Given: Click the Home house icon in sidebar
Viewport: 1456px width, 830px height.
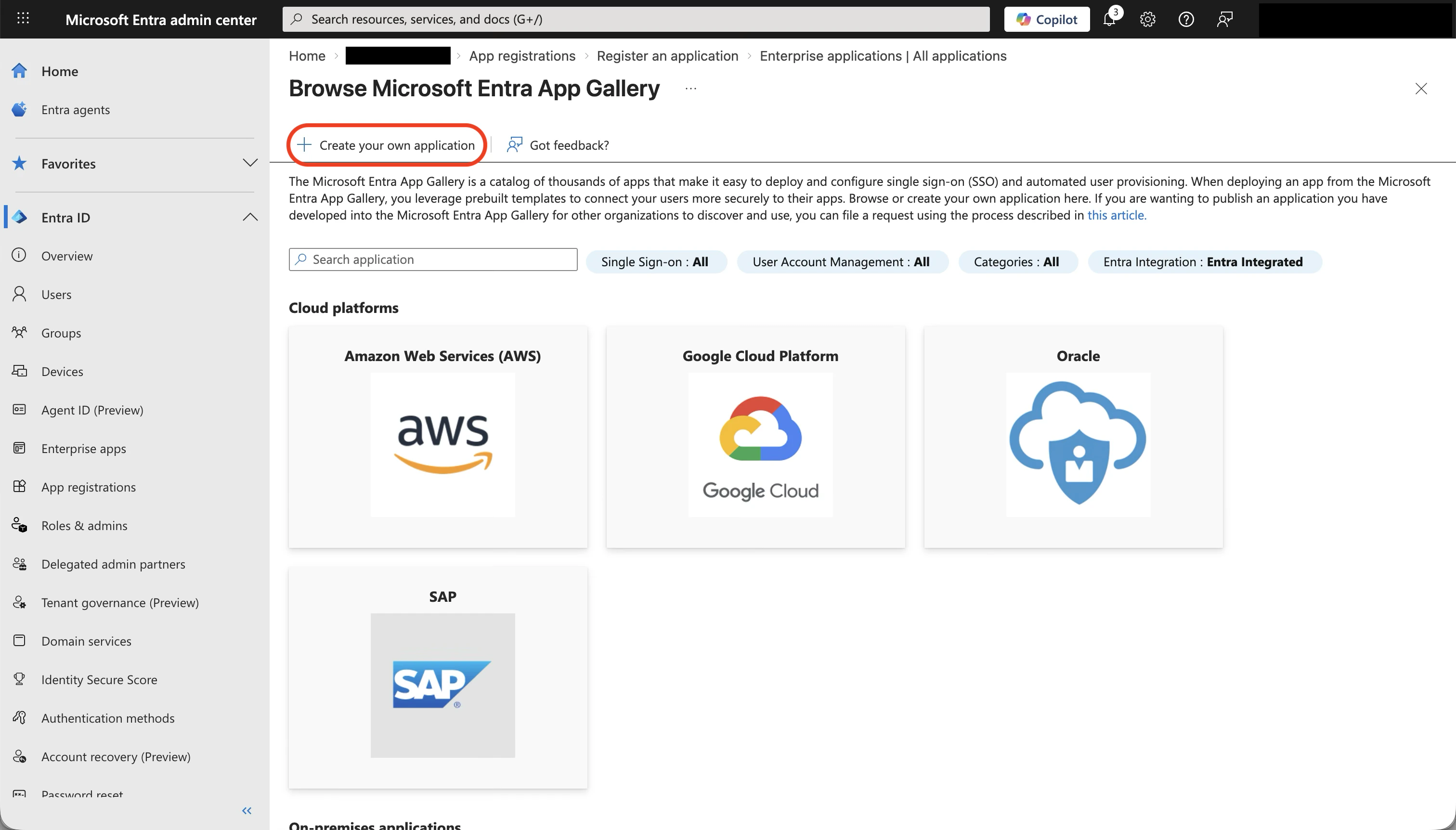Looking at the screenshot, I should point(19,71).
